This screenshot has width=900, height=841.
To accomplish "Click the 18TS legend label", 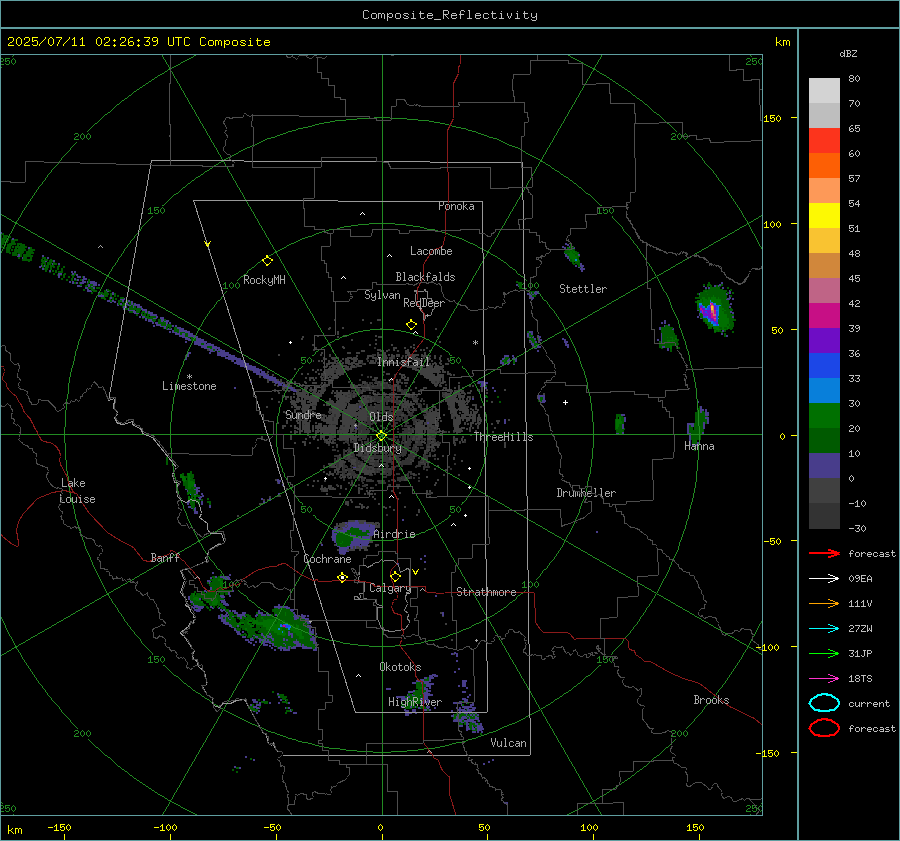I will coord(860,679).
